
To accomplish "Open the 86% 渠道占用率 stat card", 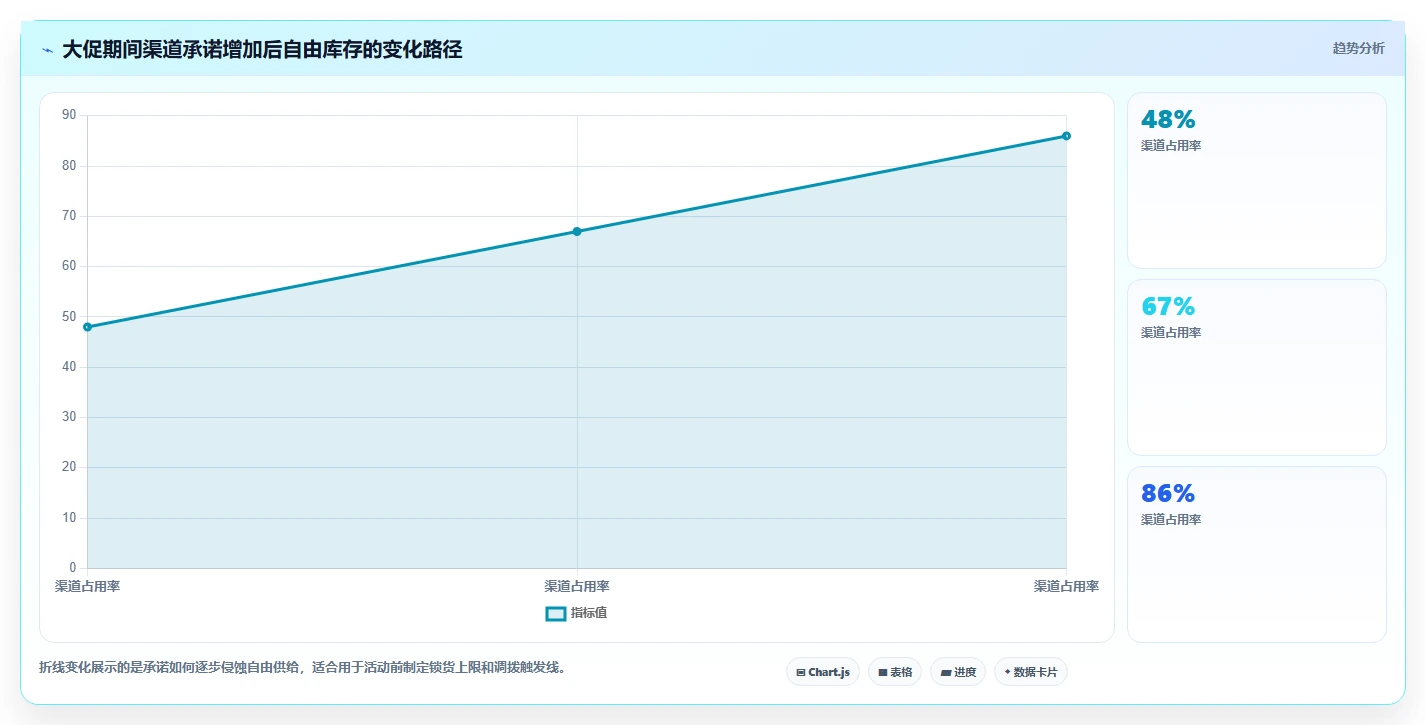I will click(1257, 554).
